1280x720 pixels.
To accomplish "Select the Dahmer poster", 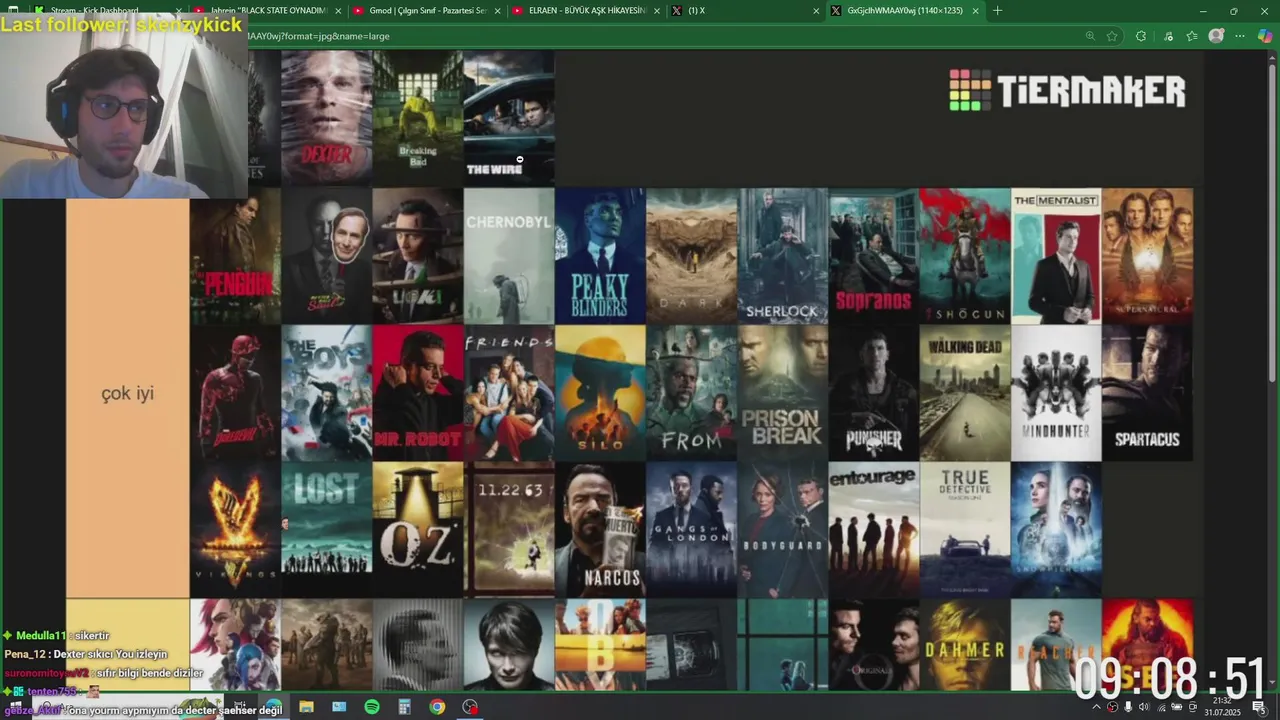I will (x=965, y=645).
